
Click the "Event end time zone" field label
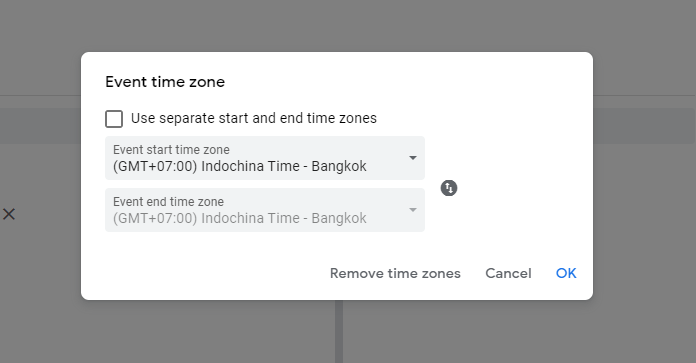click(168, 201)
